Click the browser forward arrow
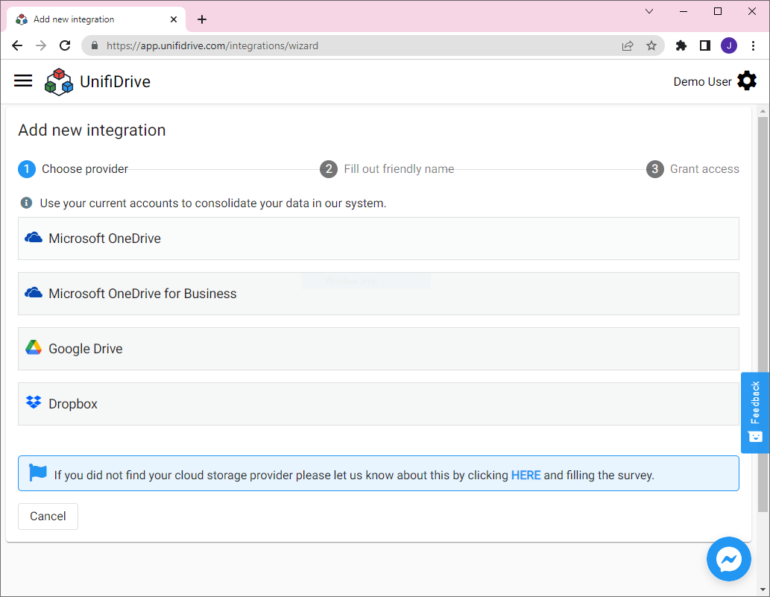Image resolution: width=770 pixels, height=597 pixels. pyautogui.click(x=41, y=46)
